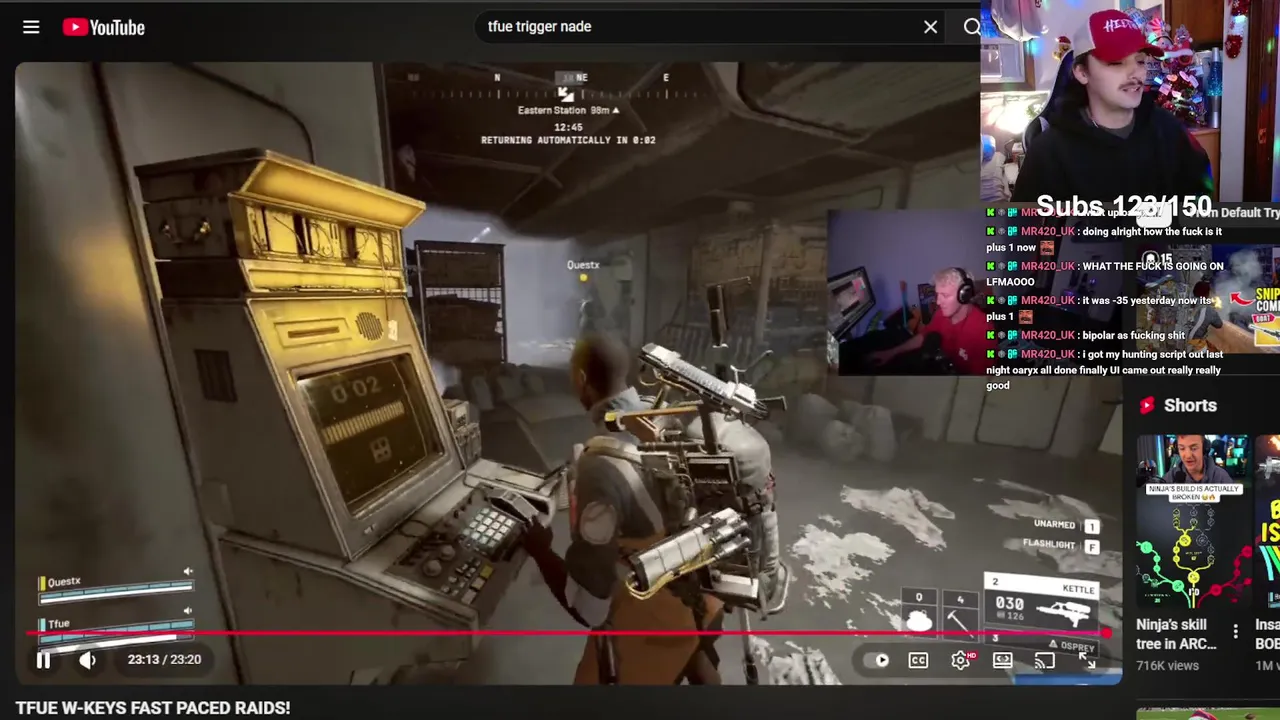This screenshot has width=1280, height=720.
Task: Mute the video volume
Action: [x=88, y=660]
